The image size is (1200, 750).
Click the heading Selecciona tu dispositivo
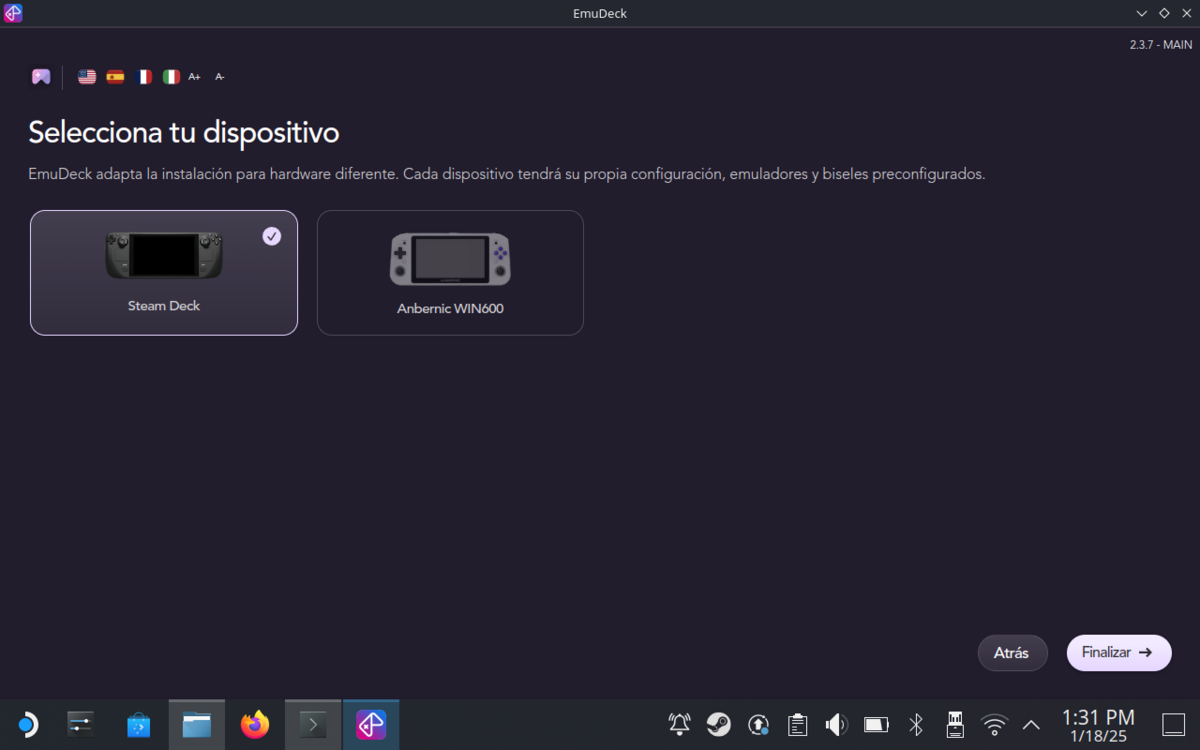pyautogui.click(x=184, y=132)
